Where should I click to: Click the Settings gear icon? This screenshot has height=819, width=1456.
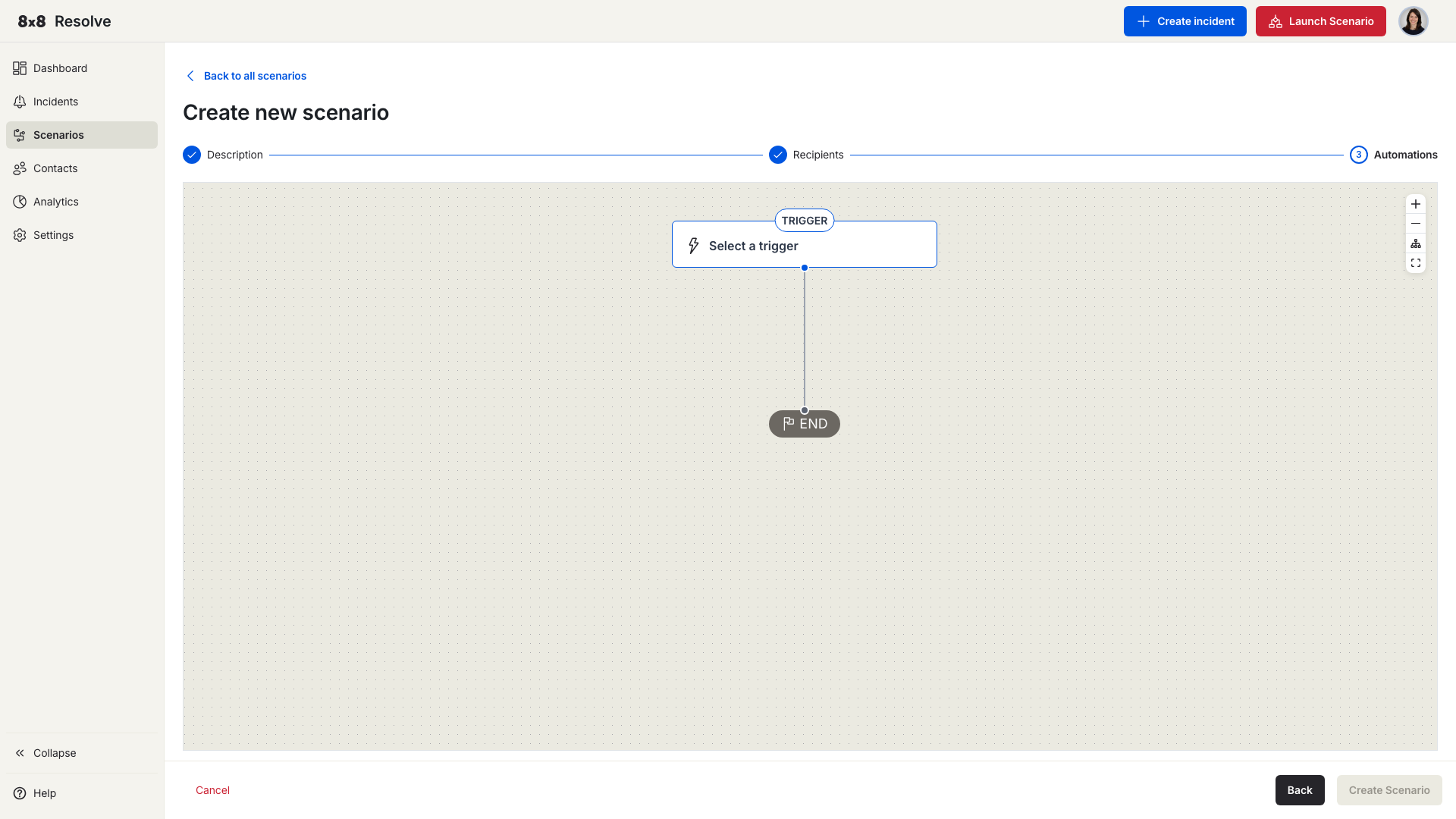[x=20, y=235]
